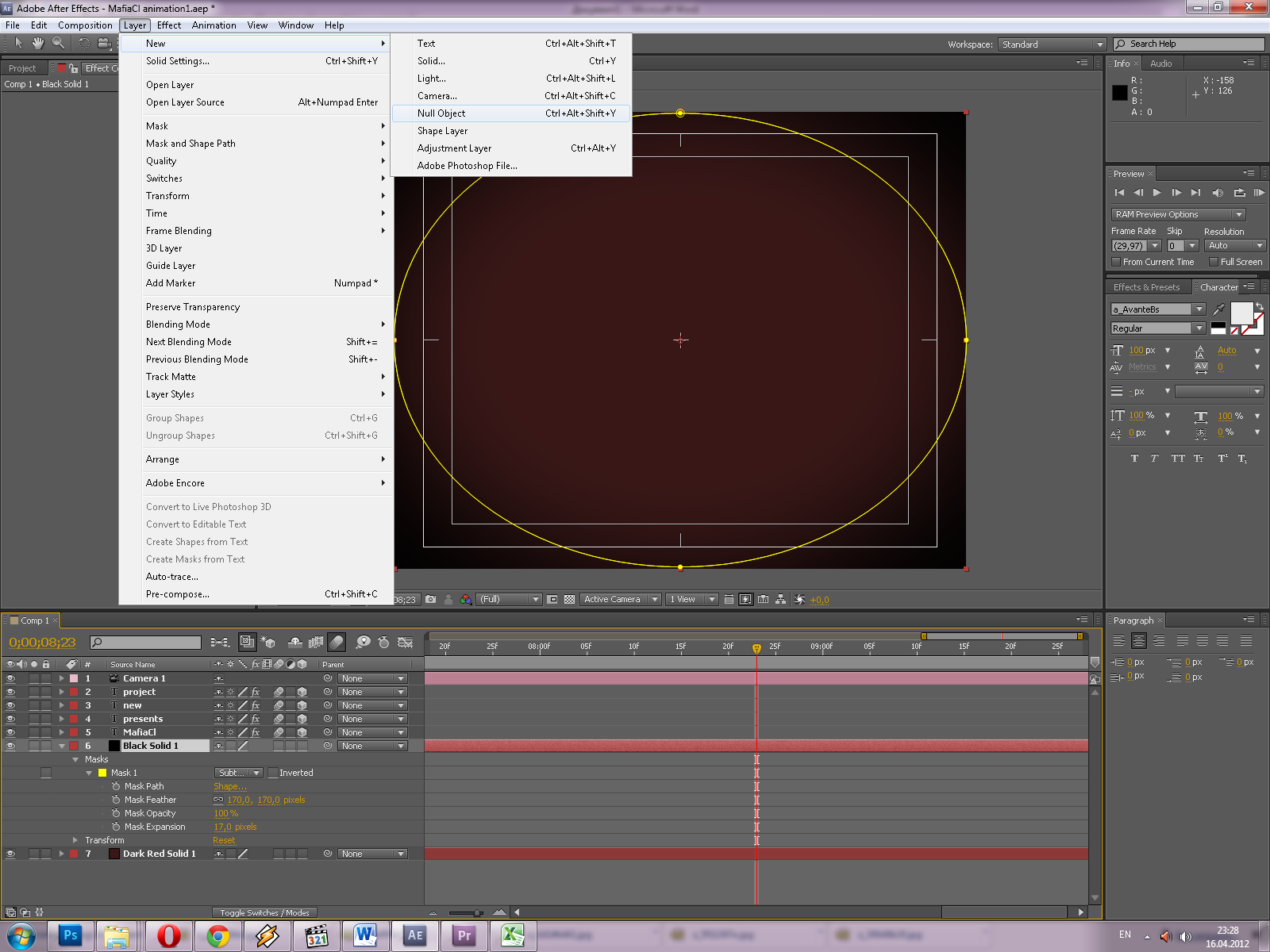Open RAM Preview Options dropdown

1178,214
